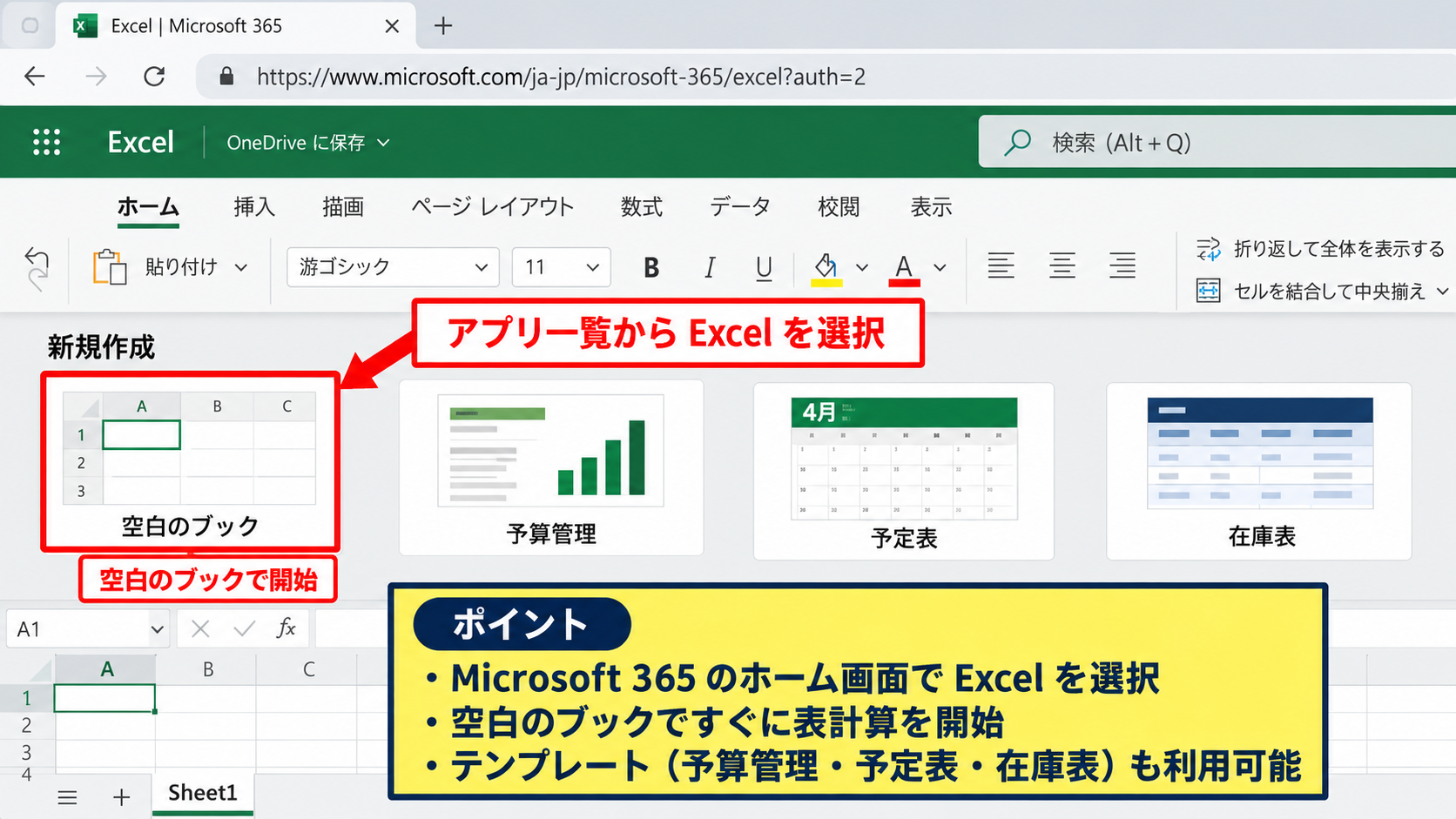Screen dimensions: 1456x819
Task: Choose the 予算管理 template
Action: click(551, 467)
